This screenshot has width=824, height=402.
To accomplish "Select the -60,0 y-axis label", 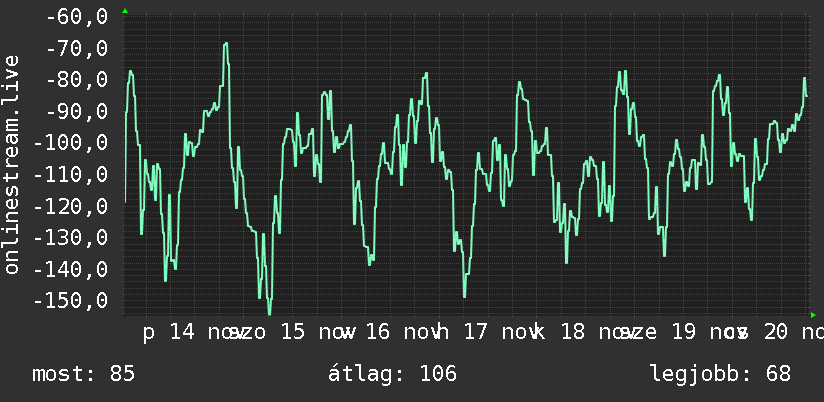I will pyautogui.click(x=77, y=17).
